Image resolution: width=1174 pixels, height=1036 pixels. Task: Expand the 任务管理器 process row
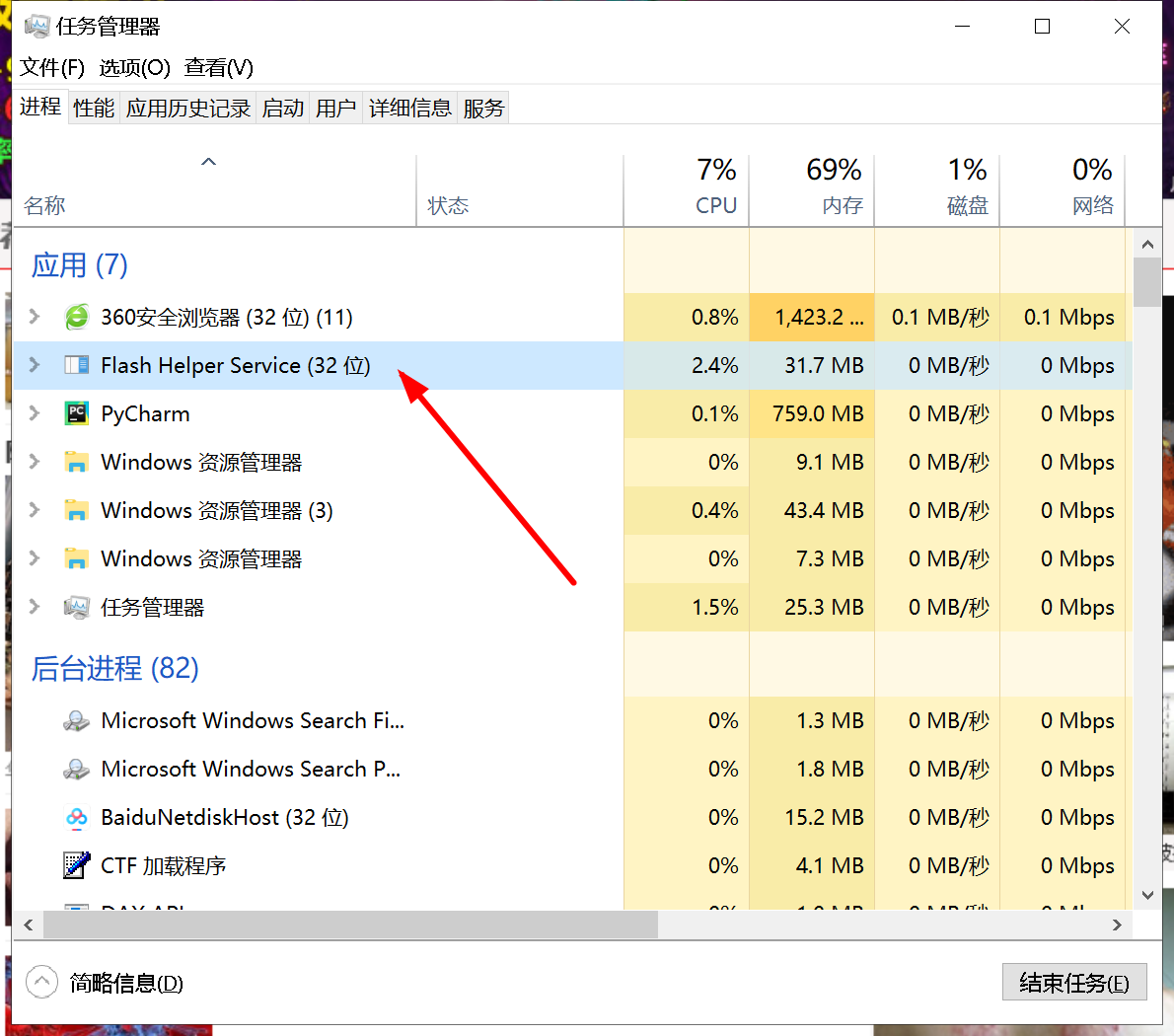coord(35,607)
